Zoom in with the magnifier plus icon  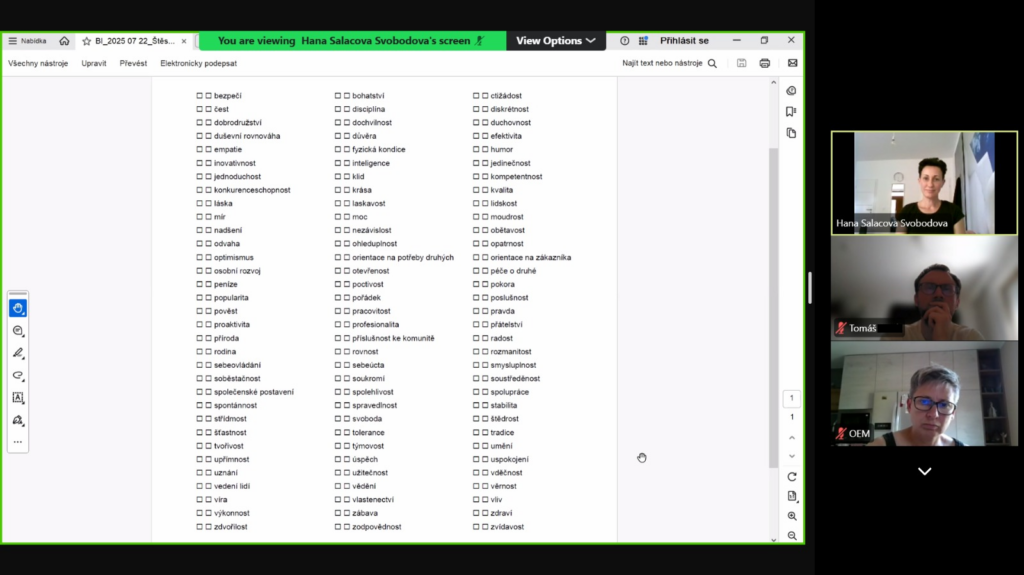pyautogui.click(x=792, y=516)
